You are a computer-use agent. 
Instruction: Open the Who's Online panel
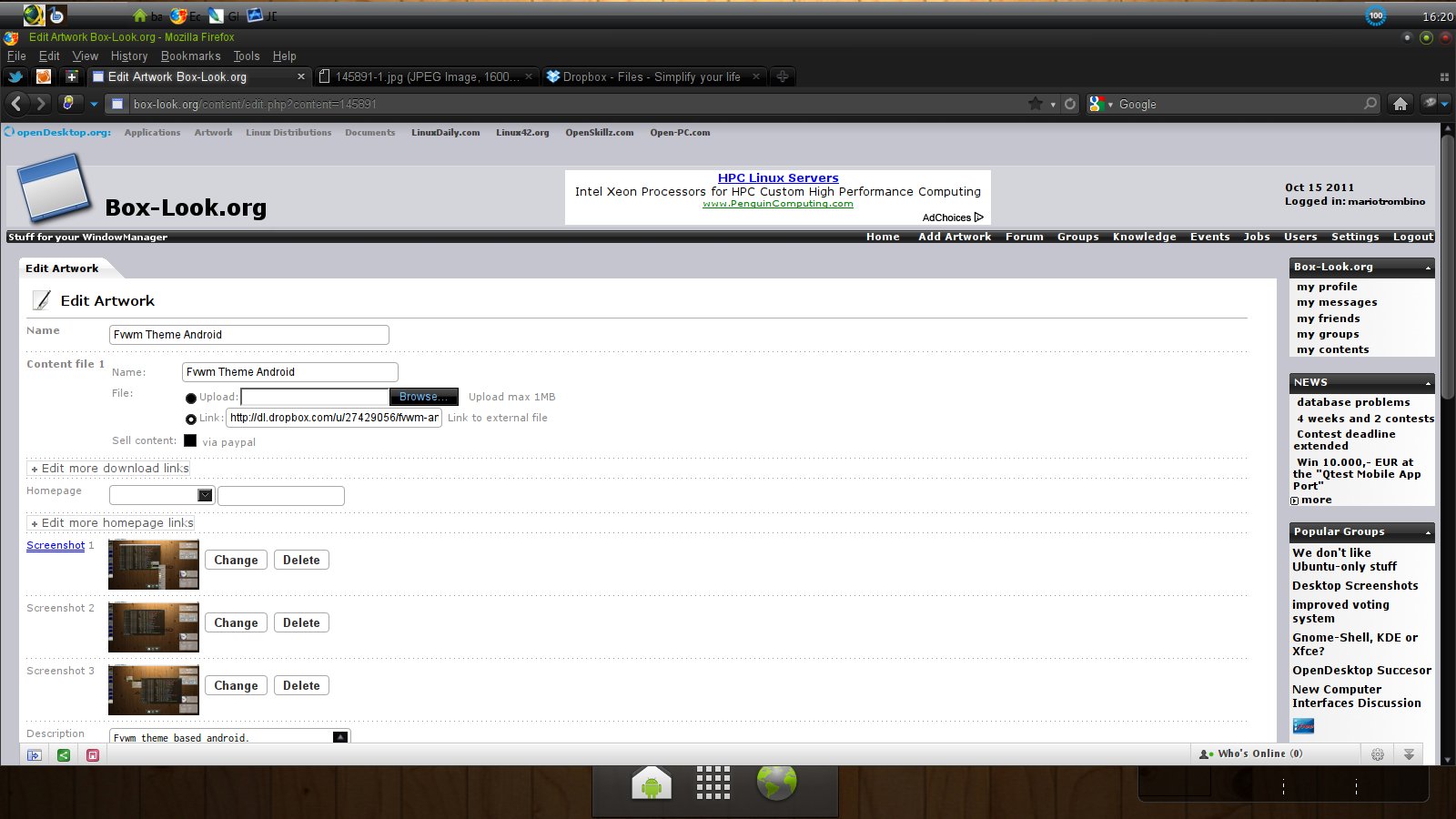[1251, 753]
